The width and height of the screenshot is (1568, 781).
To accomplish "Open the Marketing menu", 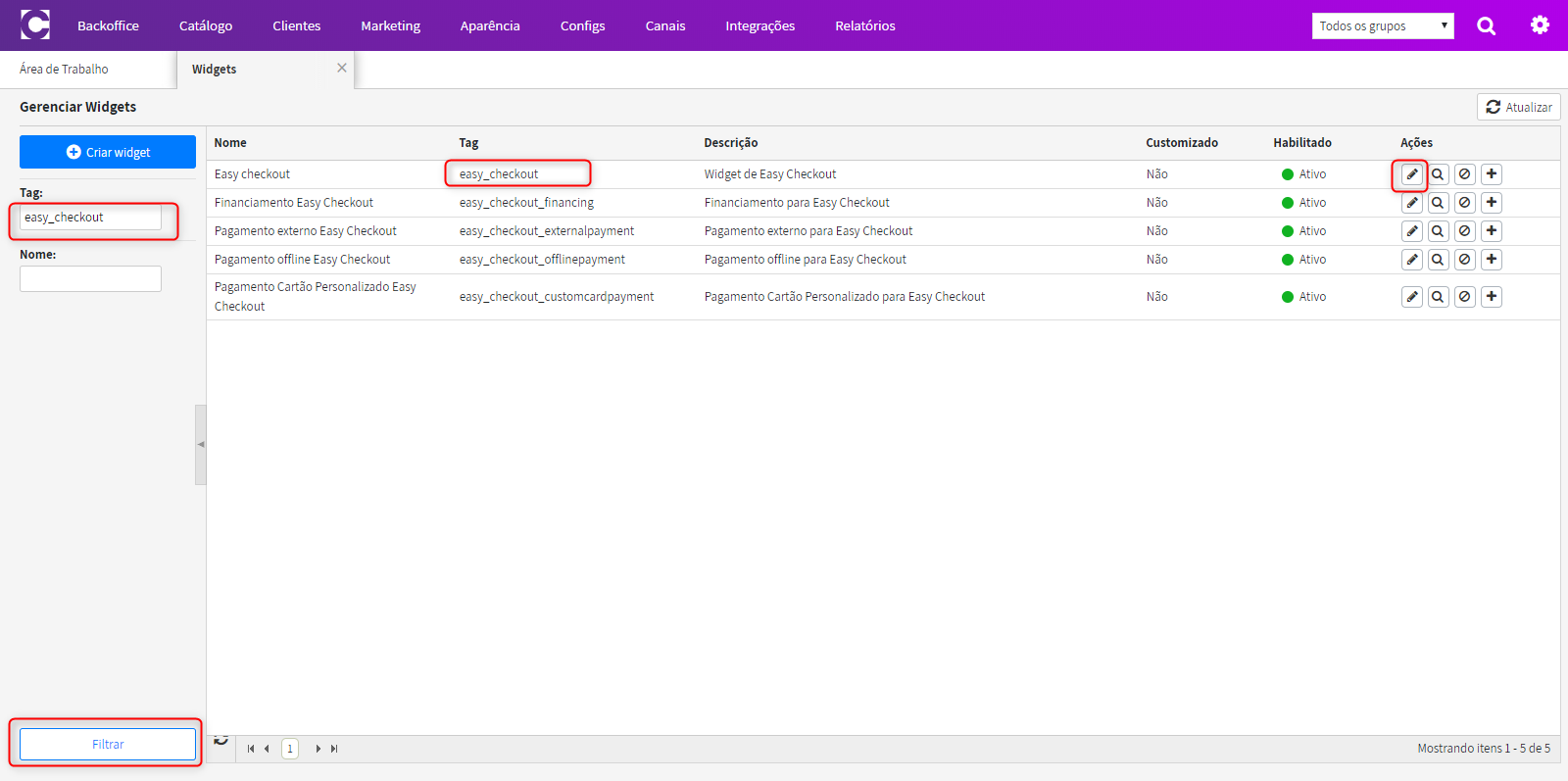I will click(390, 25).
